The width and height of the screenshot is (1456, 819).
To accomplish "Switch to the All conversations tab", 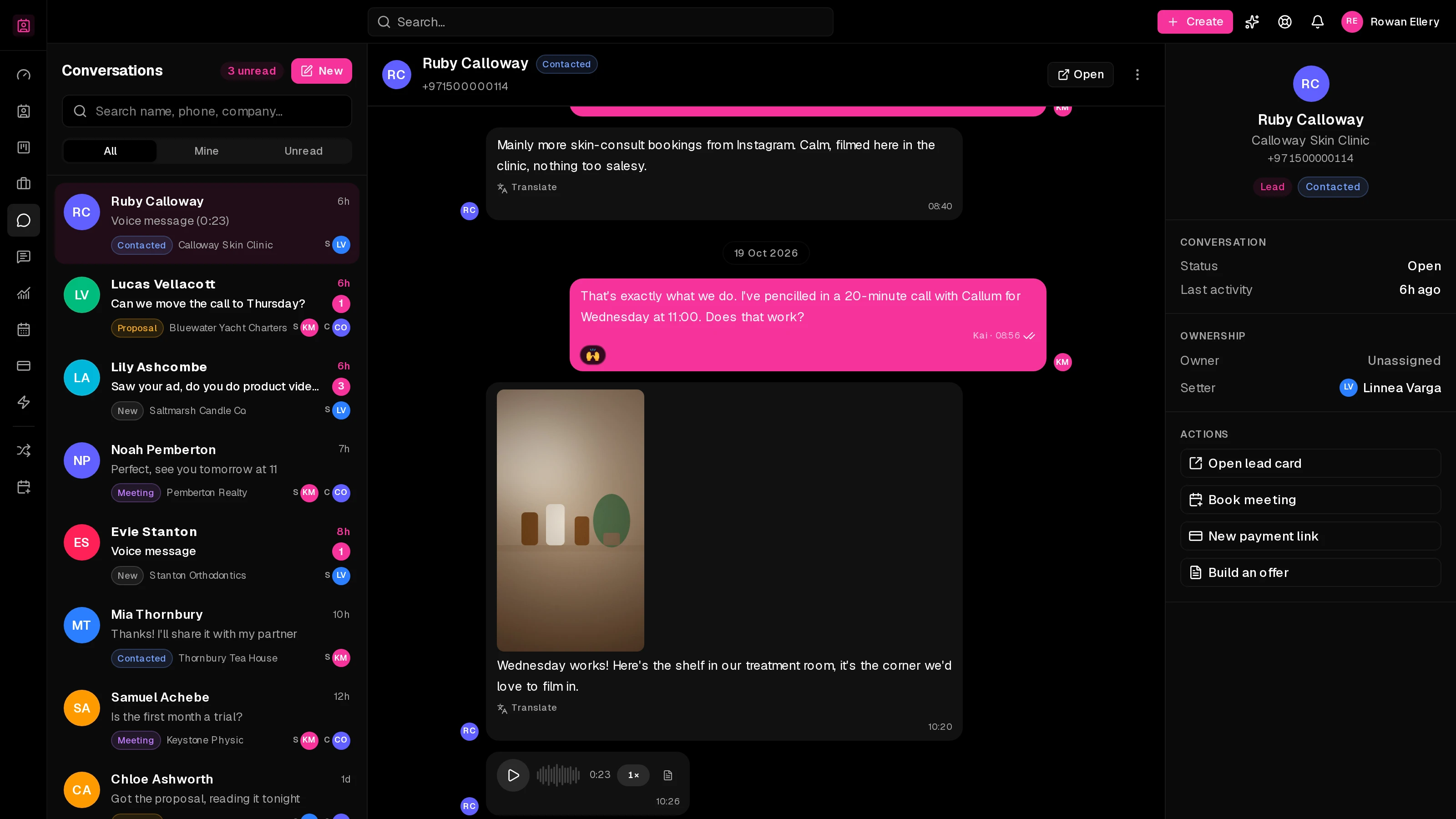I will 110,151.
